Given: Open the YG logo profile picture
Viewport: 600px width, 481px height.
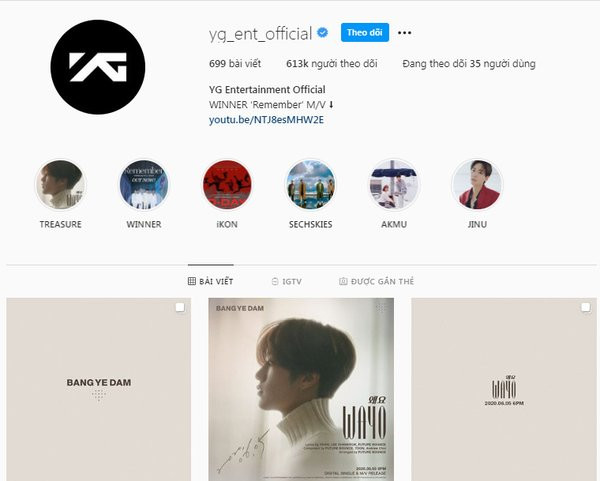Looking at the screenshot, I should click(x=98, y=67).
